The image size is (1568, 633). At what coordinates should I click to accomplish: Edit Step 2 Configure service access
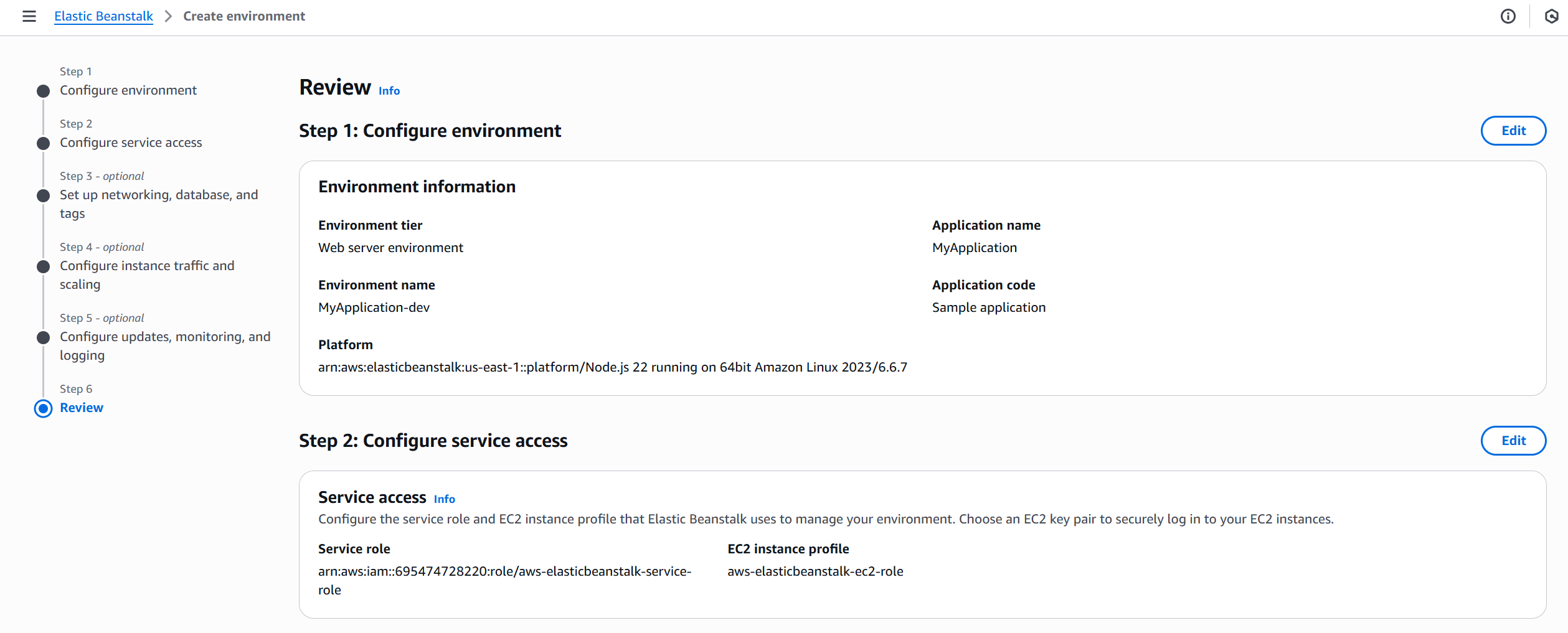point(1513,441)
